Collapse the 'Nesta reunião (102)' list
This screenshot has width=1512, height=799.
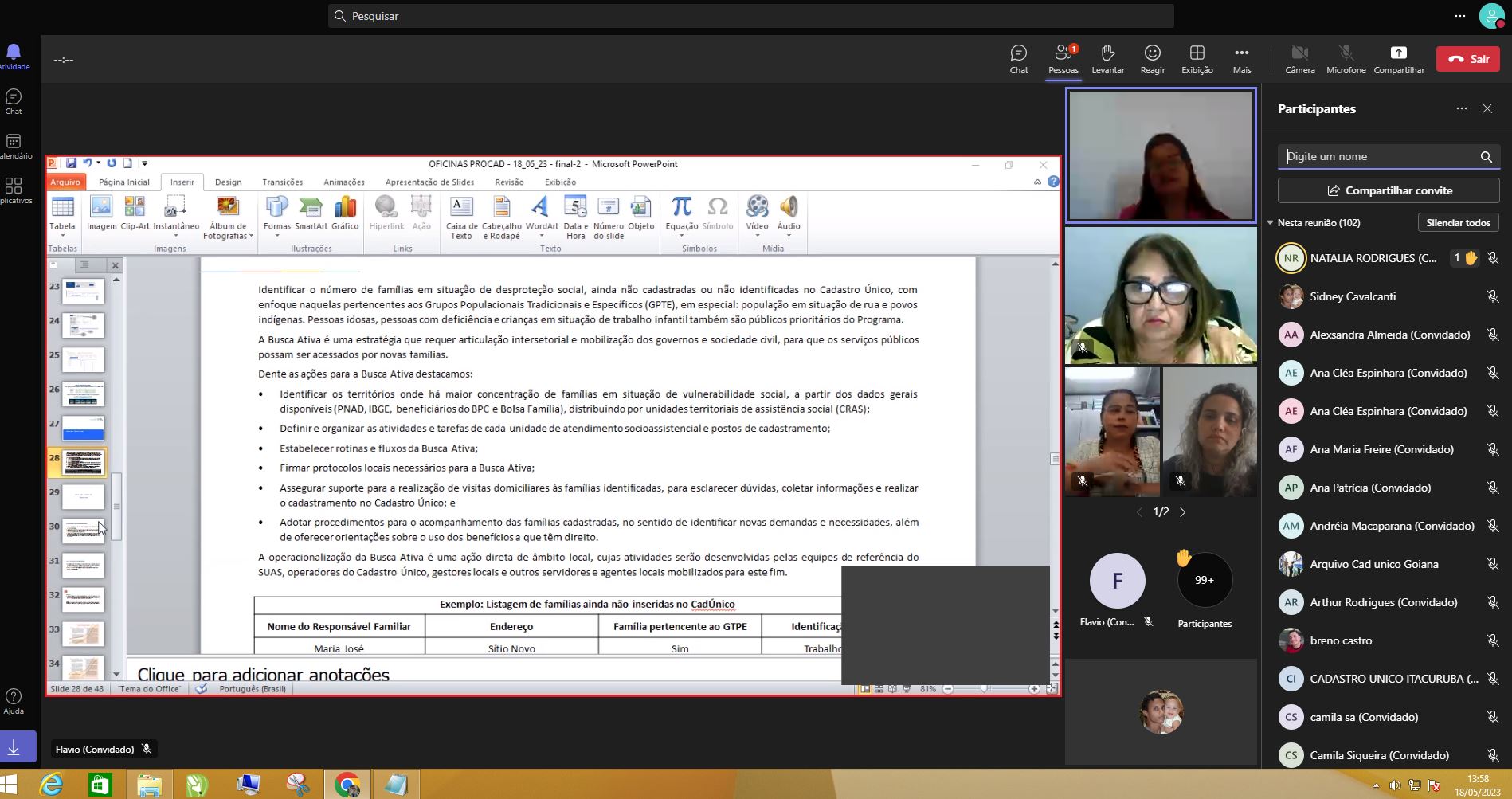coord(1271,223)
